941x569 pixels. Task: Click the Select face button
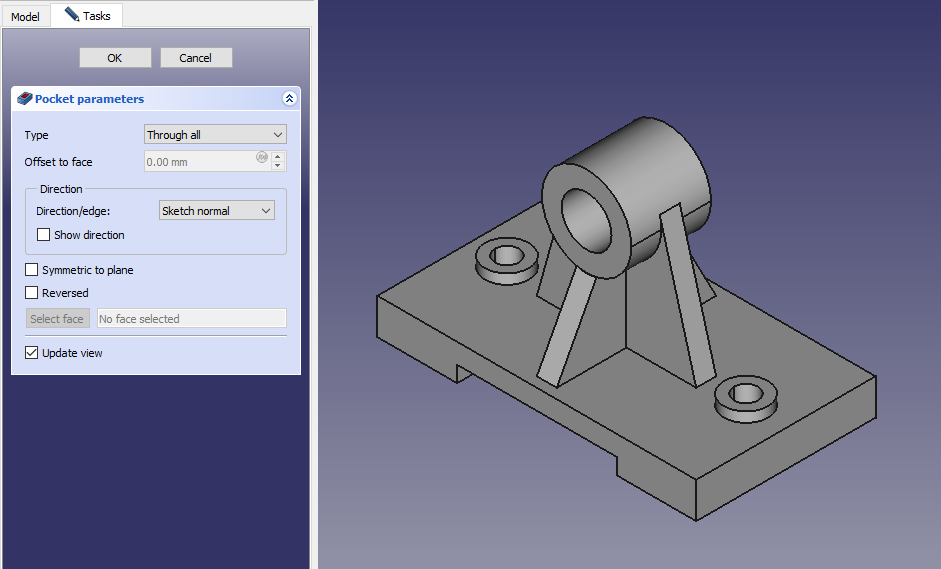click(57, 319)
